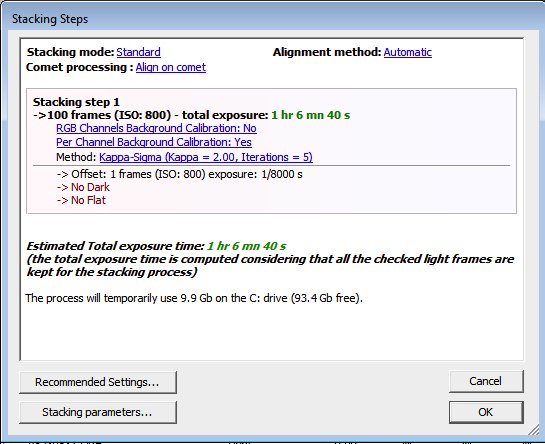This screenshot has width=545, height=444.
Task: Click the temporary disk usage message
Action: (x=194, y=298)
